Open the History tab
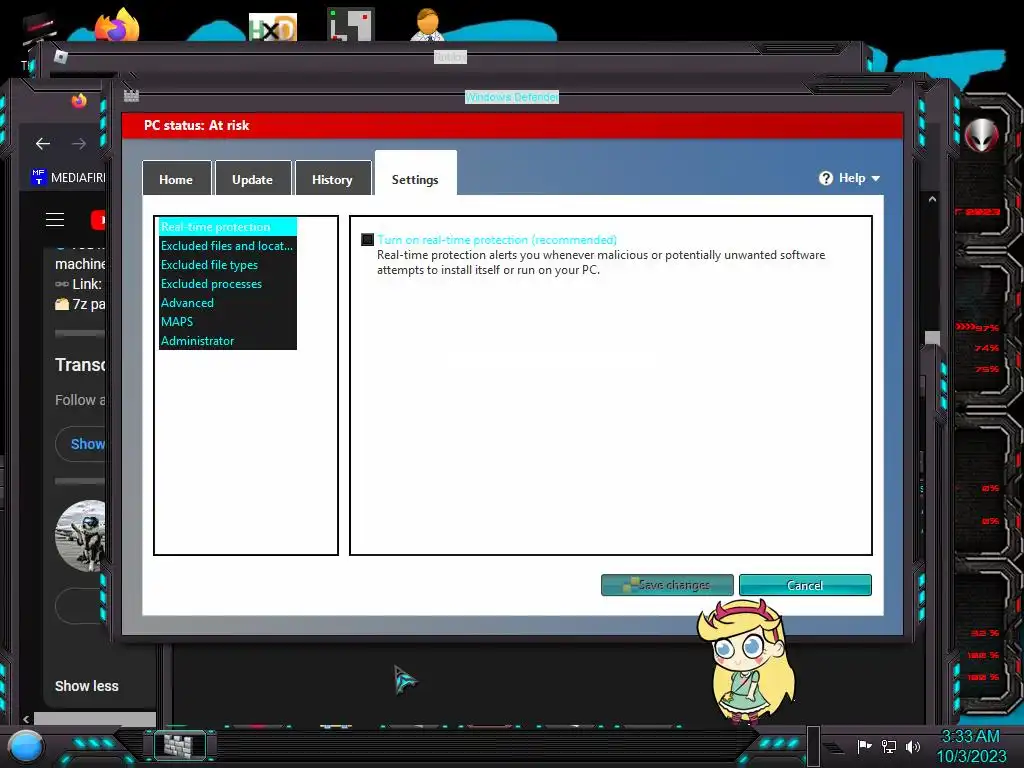This screenshot has width=1024, height=768. click(332, 179)
